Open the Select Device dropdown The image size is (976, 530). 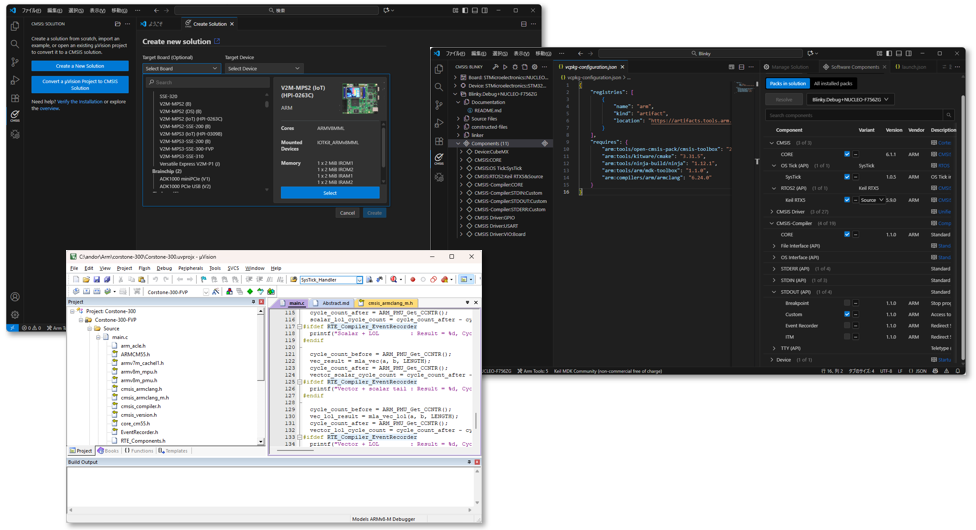pyautogui.click(x=263, y=69)
